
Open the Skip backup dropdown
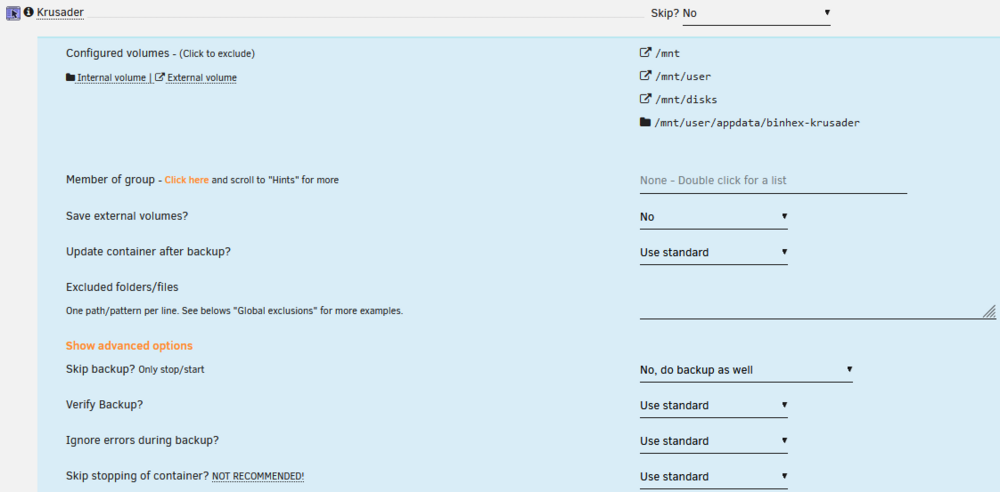(746, 370)
